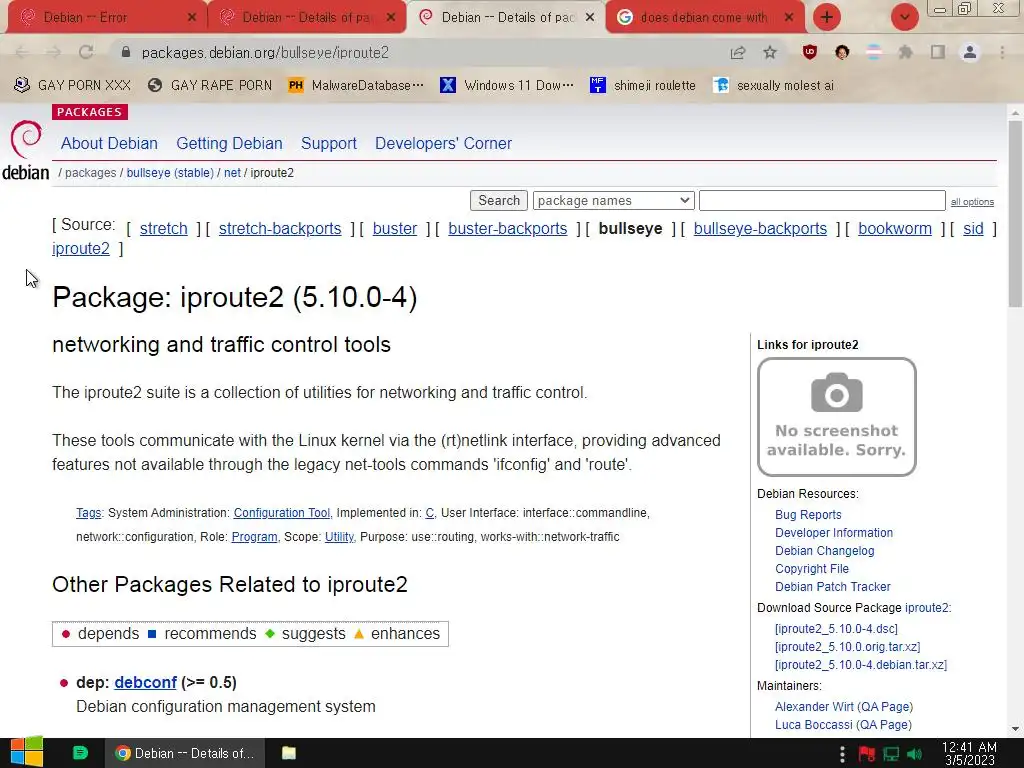Reload the Debian package page
This screenshot has width=1024, height=768.
pos(86,52)
